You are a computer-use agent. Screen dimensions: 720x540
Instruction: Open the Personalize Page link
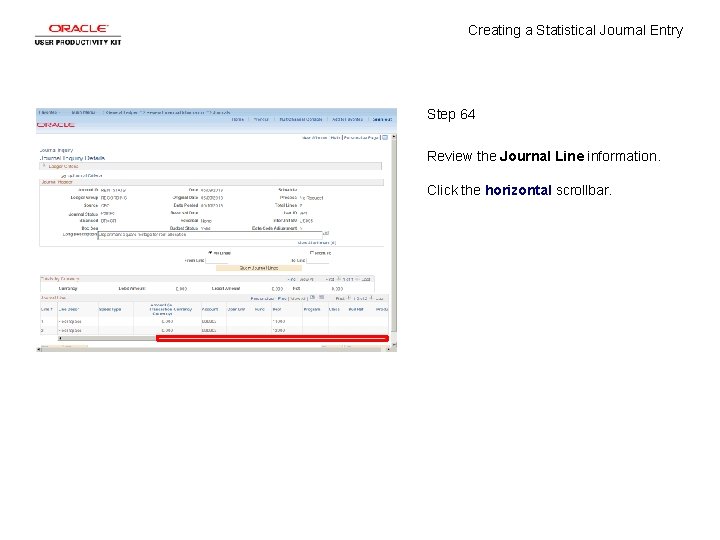pos(361,138)
